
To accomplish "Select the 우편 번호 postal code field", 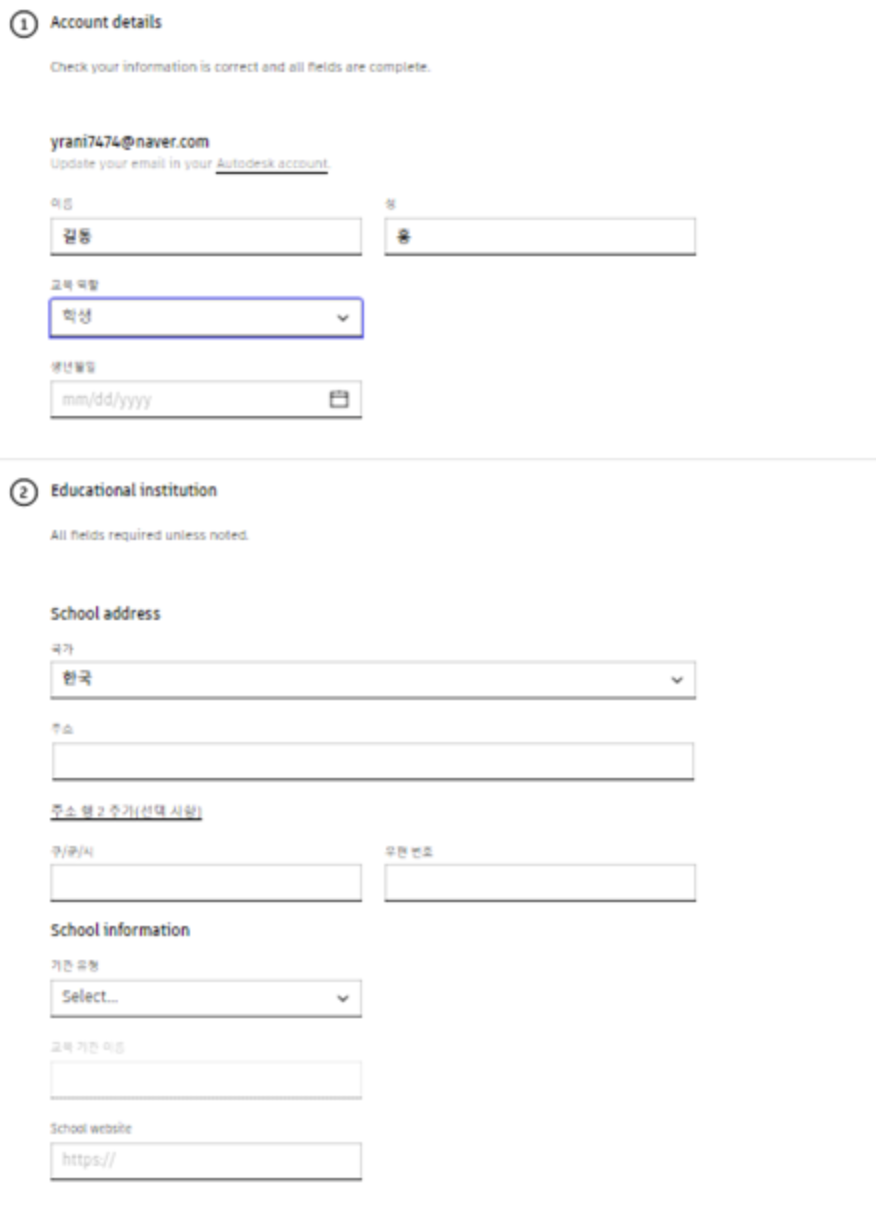I will (540, 883).
